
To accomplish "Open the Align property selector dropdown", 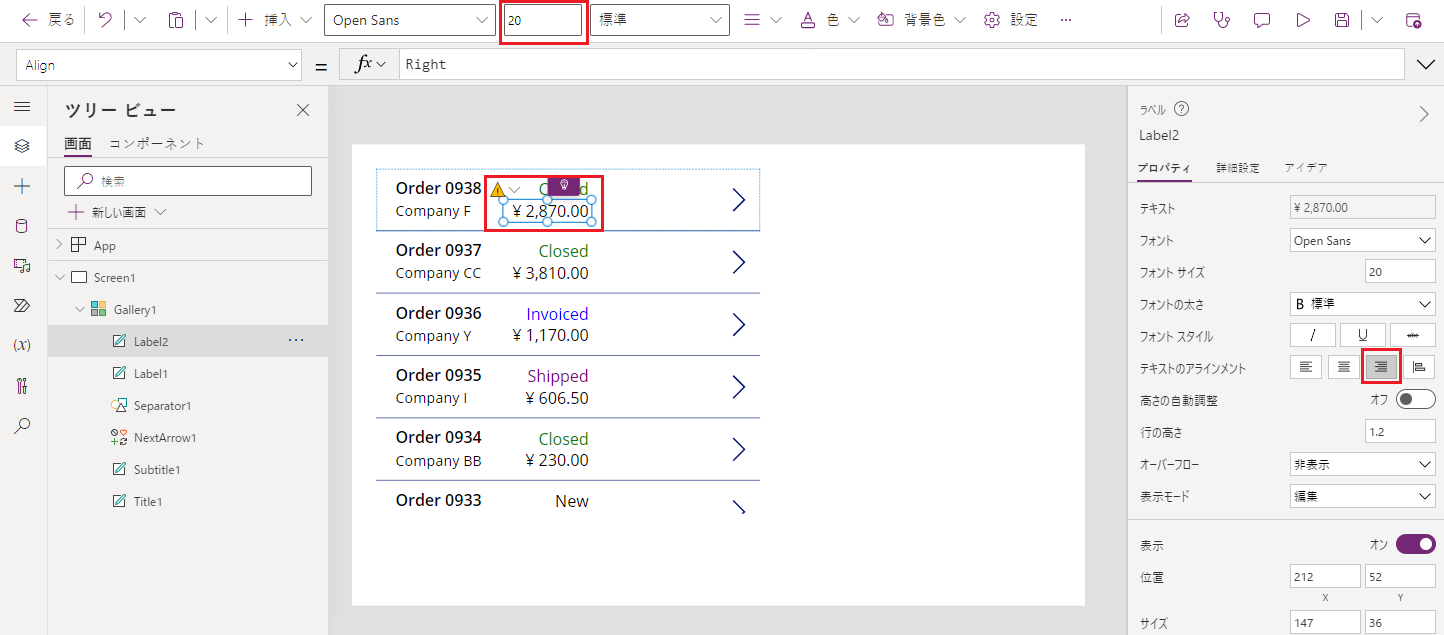I will pos(160,65).
